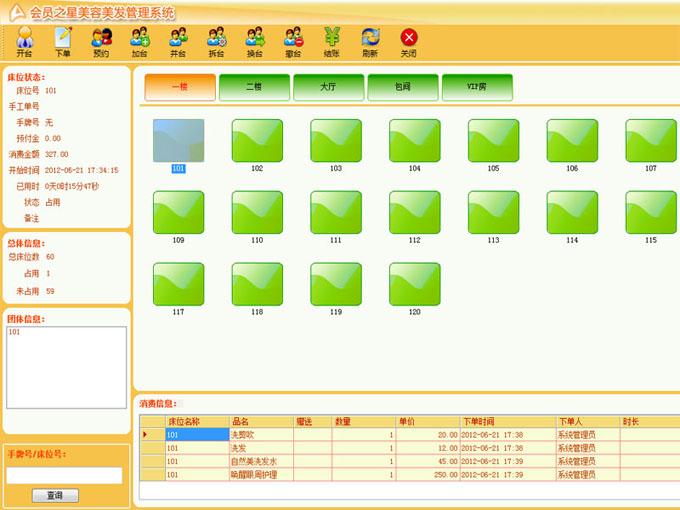680x510 pixels.
Task: Select the green station 120 tile
Action: tap(414, 284)
